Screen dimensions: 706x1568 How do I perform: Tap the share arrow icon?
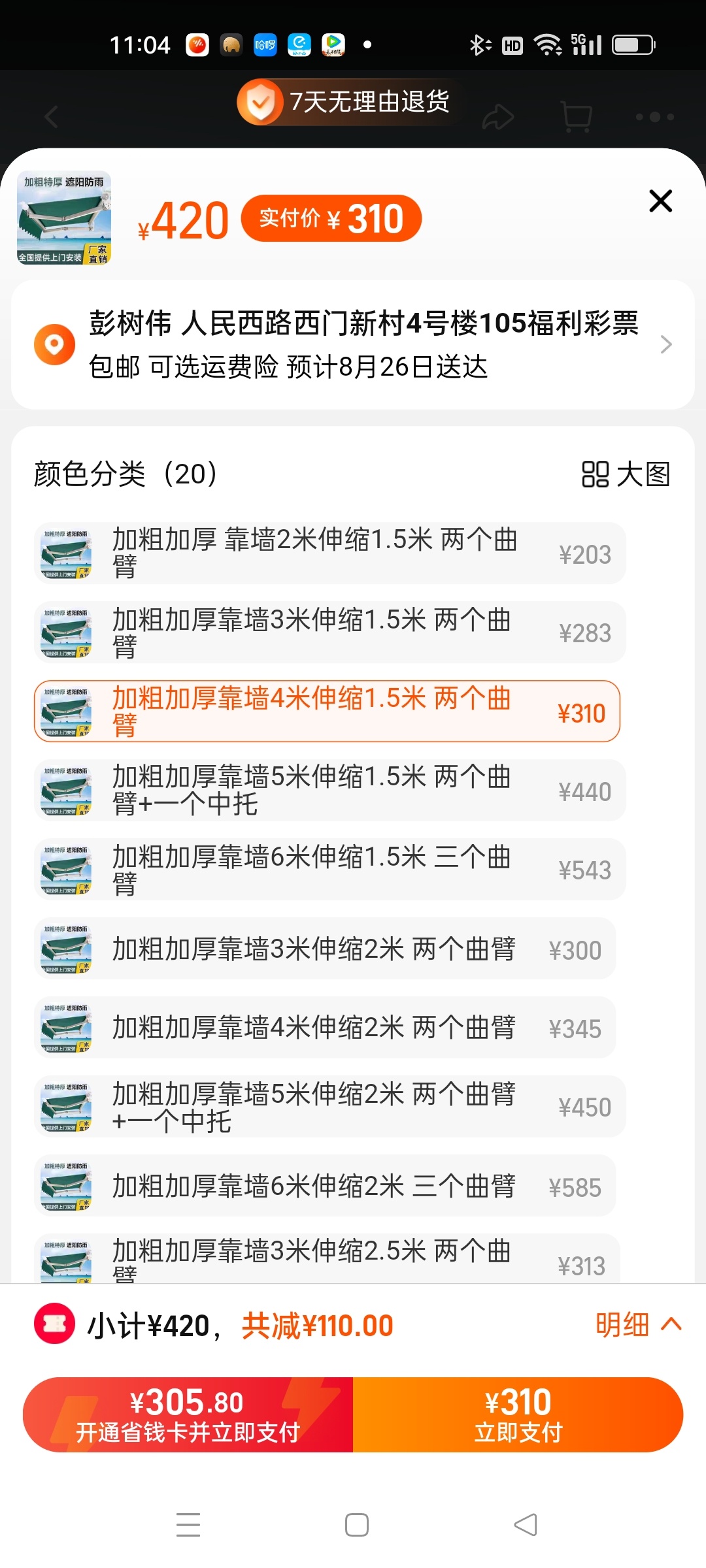click(498, 118)
